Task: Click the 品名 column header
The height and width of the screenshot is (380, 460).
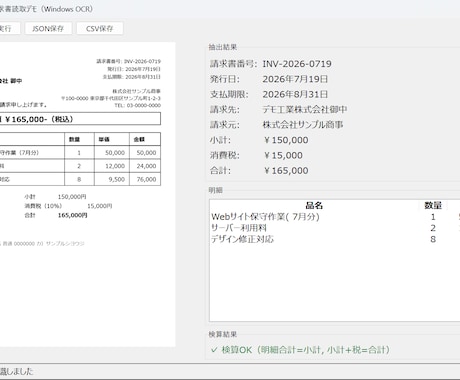Action: (x=314, y=205)
